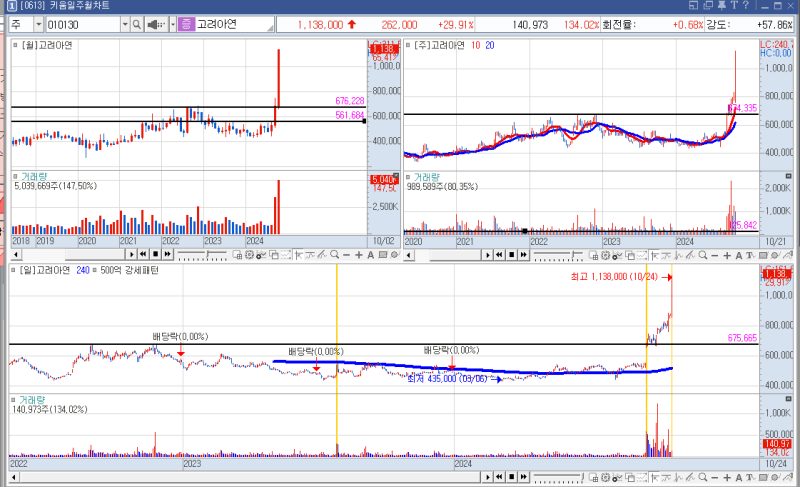Click daily chart zoom slider

(x=558, y=477)
